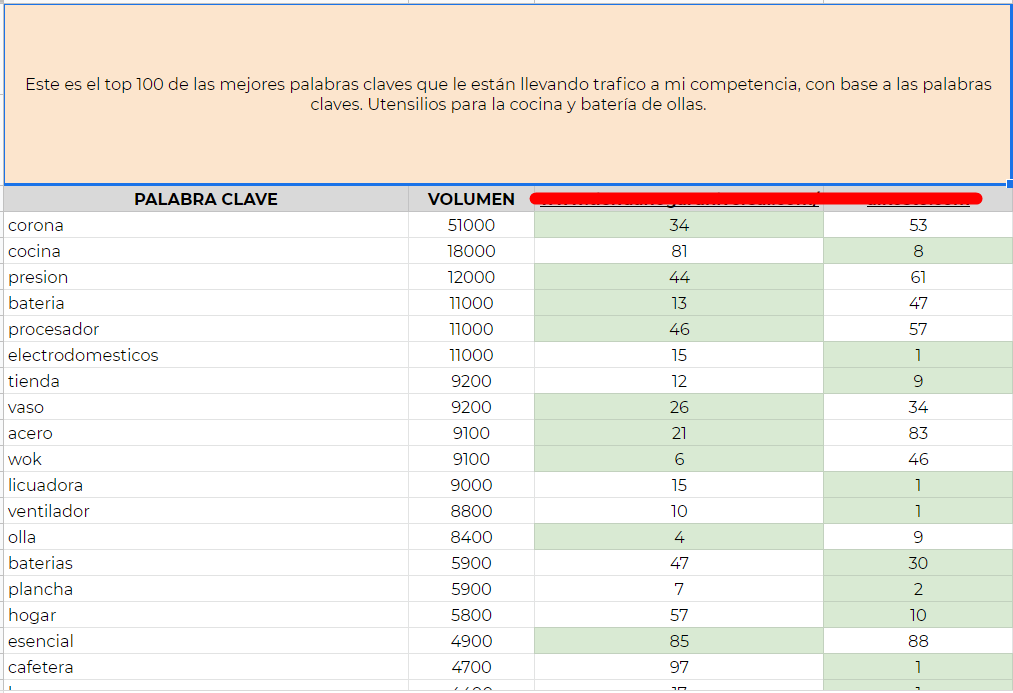Select the redacted column header with red strikethrough
The width and height of the screenshot is (1013, 693).
679,199
